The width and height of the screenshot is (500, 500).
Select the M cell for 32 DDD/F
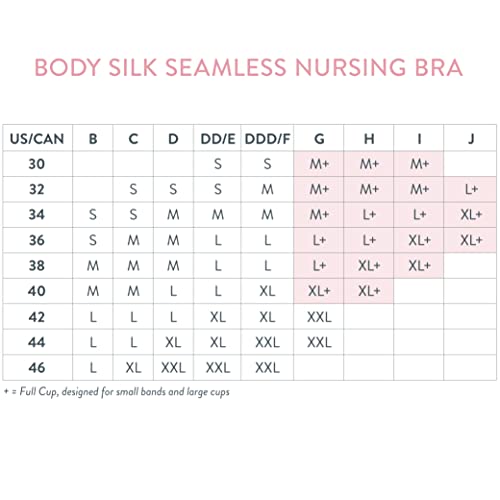267,189
